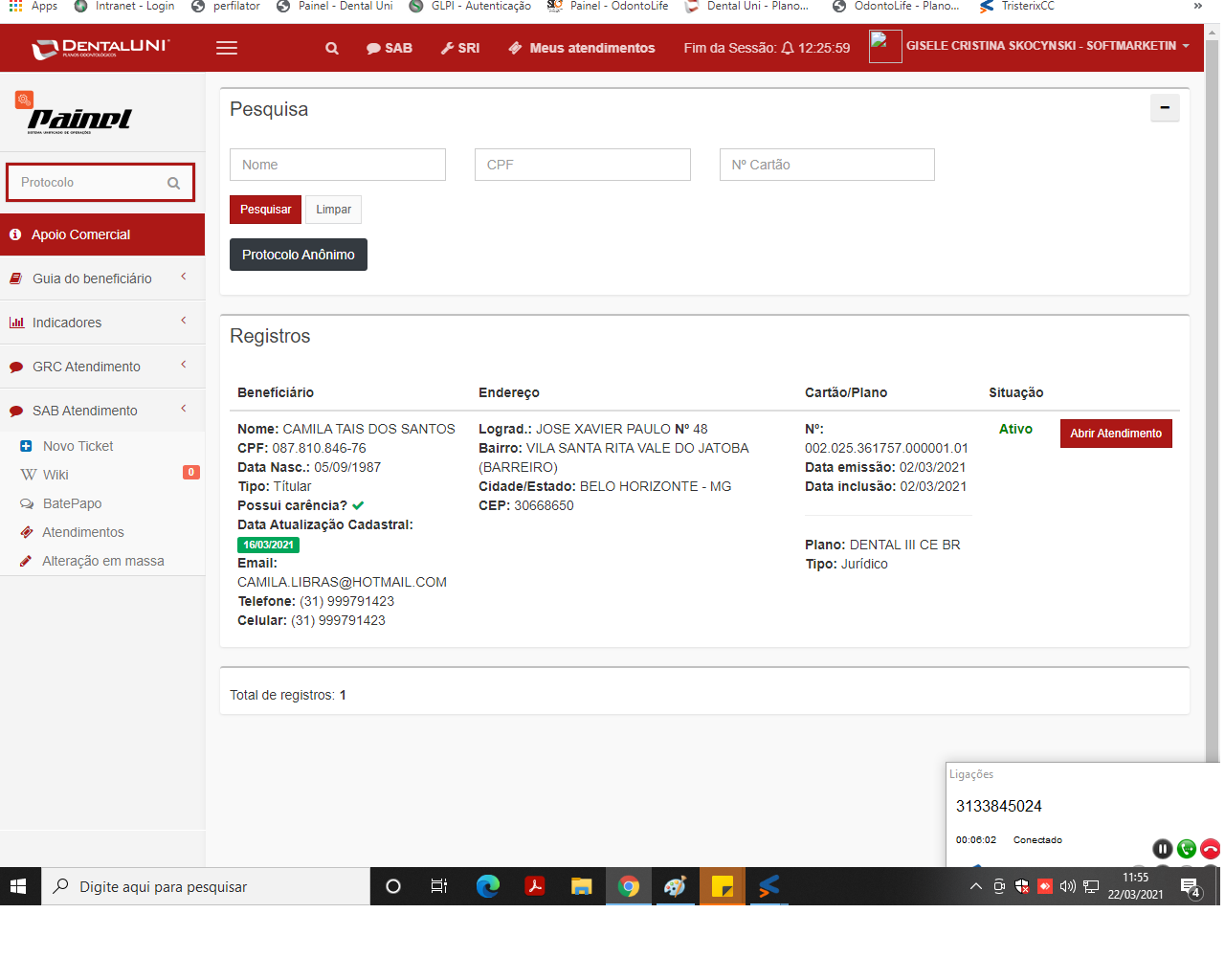
Task: Click the search magnifier icon in top bar
Action: (x=332, y=48)
